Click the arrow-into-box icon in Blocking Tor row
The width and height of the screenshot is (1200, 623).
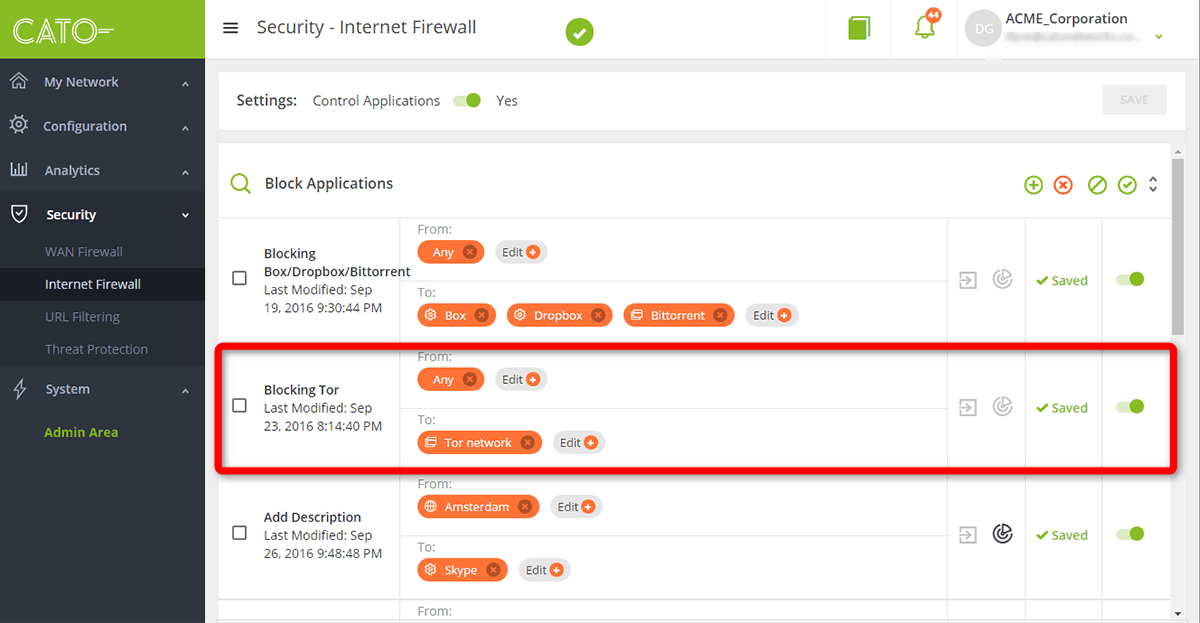click(x=967, y=407)
